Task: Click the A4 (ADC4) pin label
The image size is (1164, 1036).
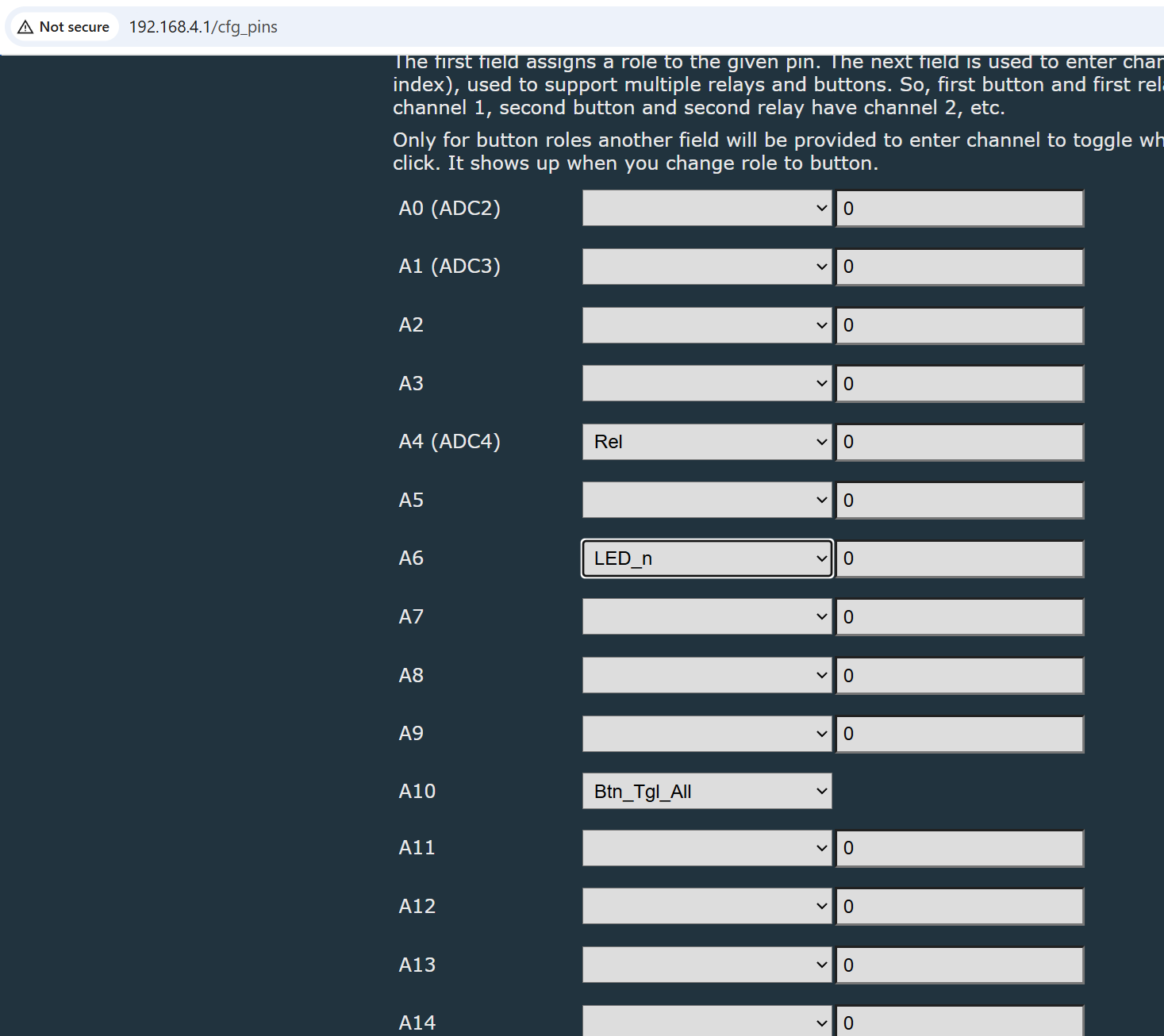Action: click(x=450, y=441)
